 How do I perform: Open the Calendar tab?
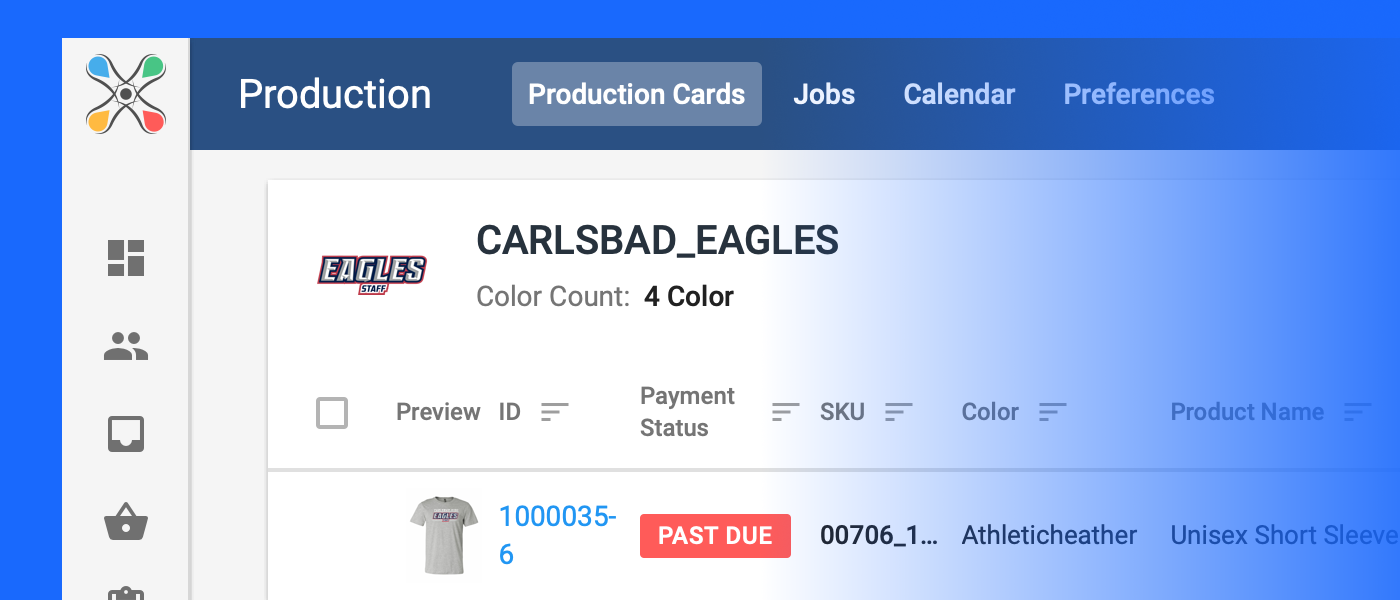click(x=959, y=94)
